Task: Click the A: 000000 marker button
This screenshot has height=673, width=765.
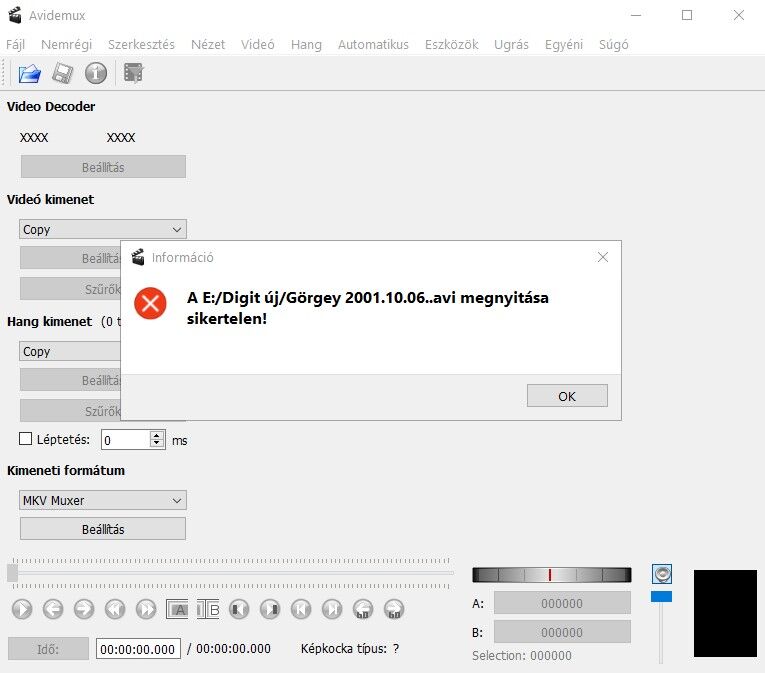Action: tap(562, 603)
